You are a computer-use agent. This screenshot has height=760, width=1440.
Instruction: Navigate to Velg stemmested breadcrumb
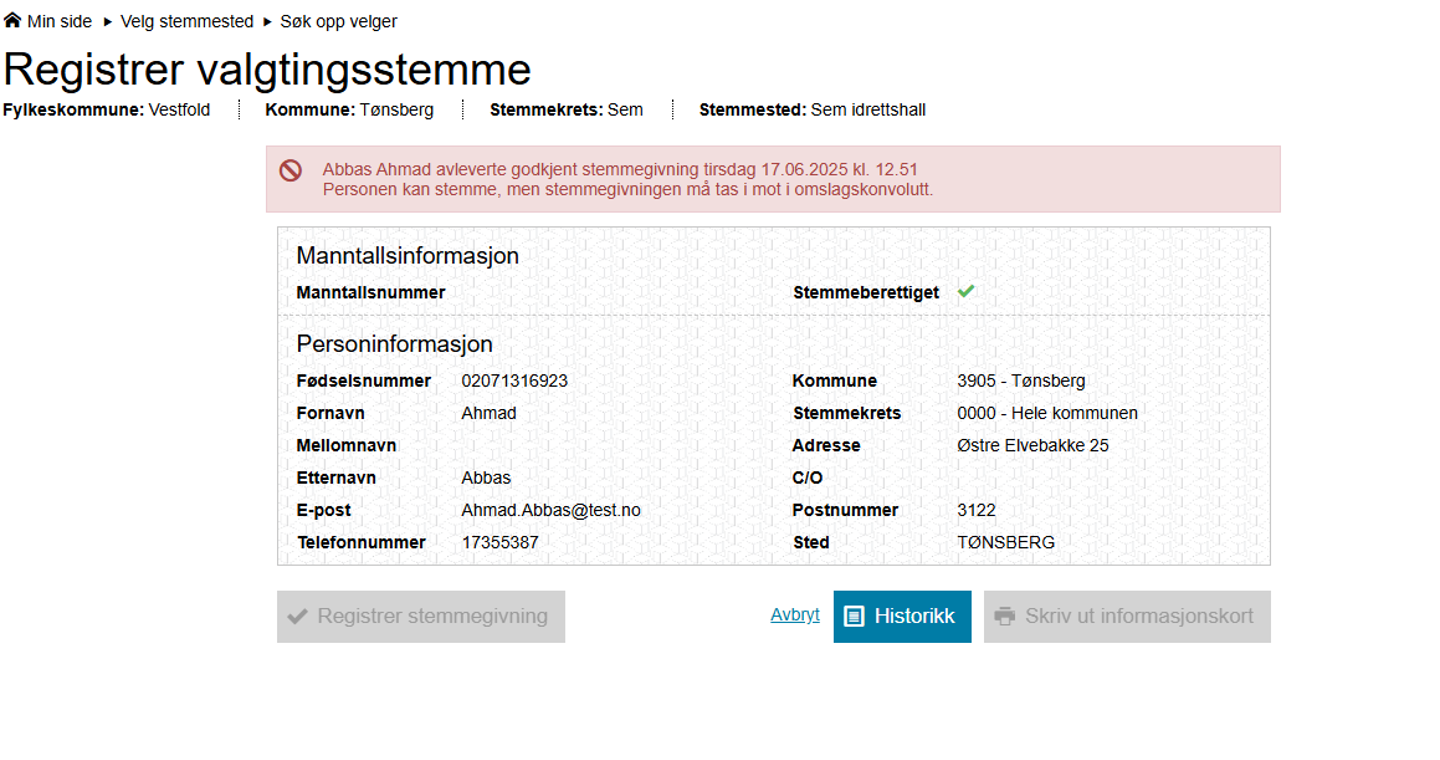pos(187,21)
